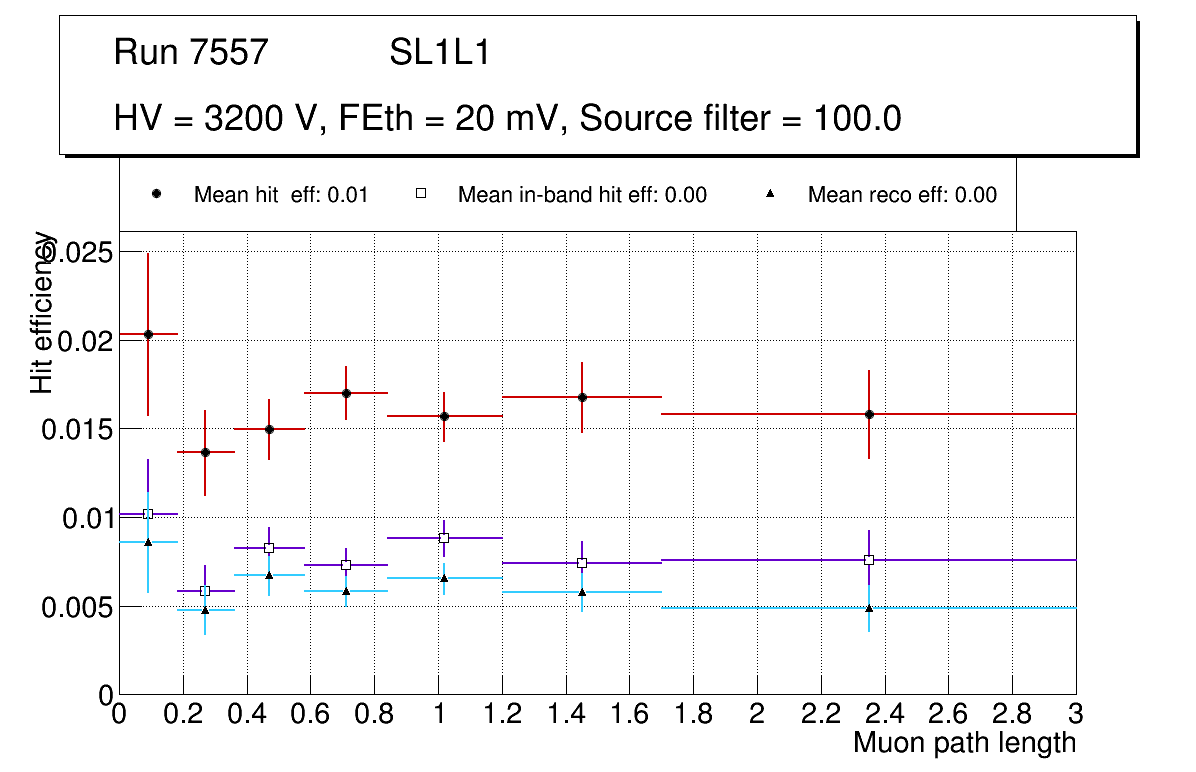Select the 'SL1L1' label in title box

click(x=440, y=53)
